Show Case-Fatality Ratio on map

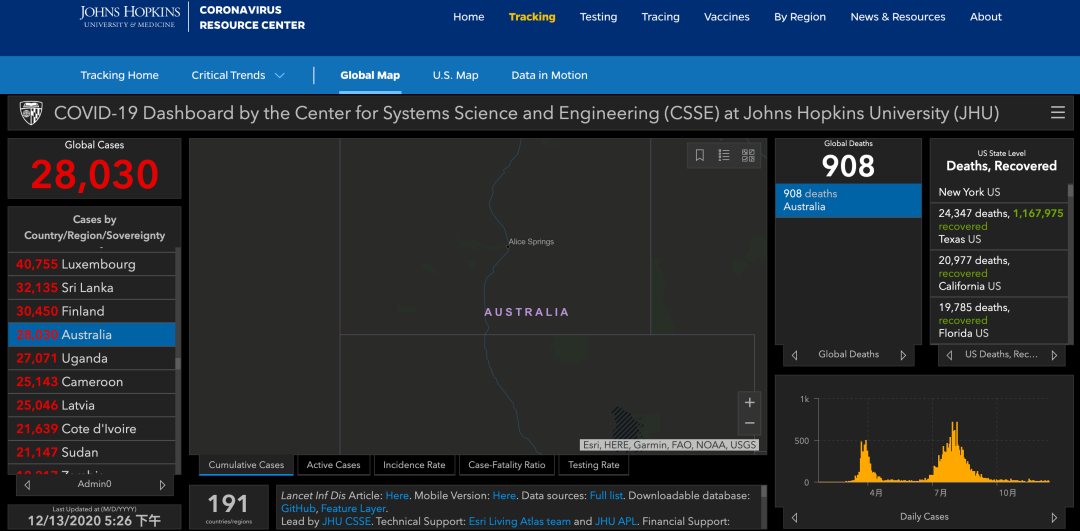(x=506, y=465)
